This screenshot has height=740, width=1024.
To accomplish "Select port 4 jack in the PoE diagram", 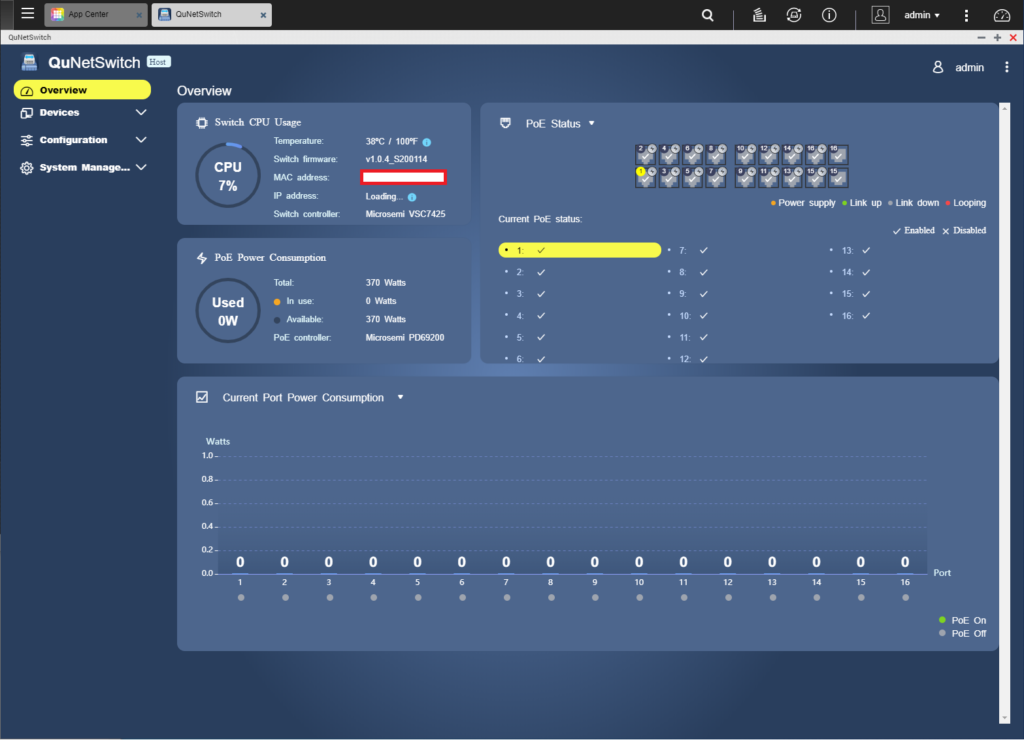I will [x=669, y=154].
